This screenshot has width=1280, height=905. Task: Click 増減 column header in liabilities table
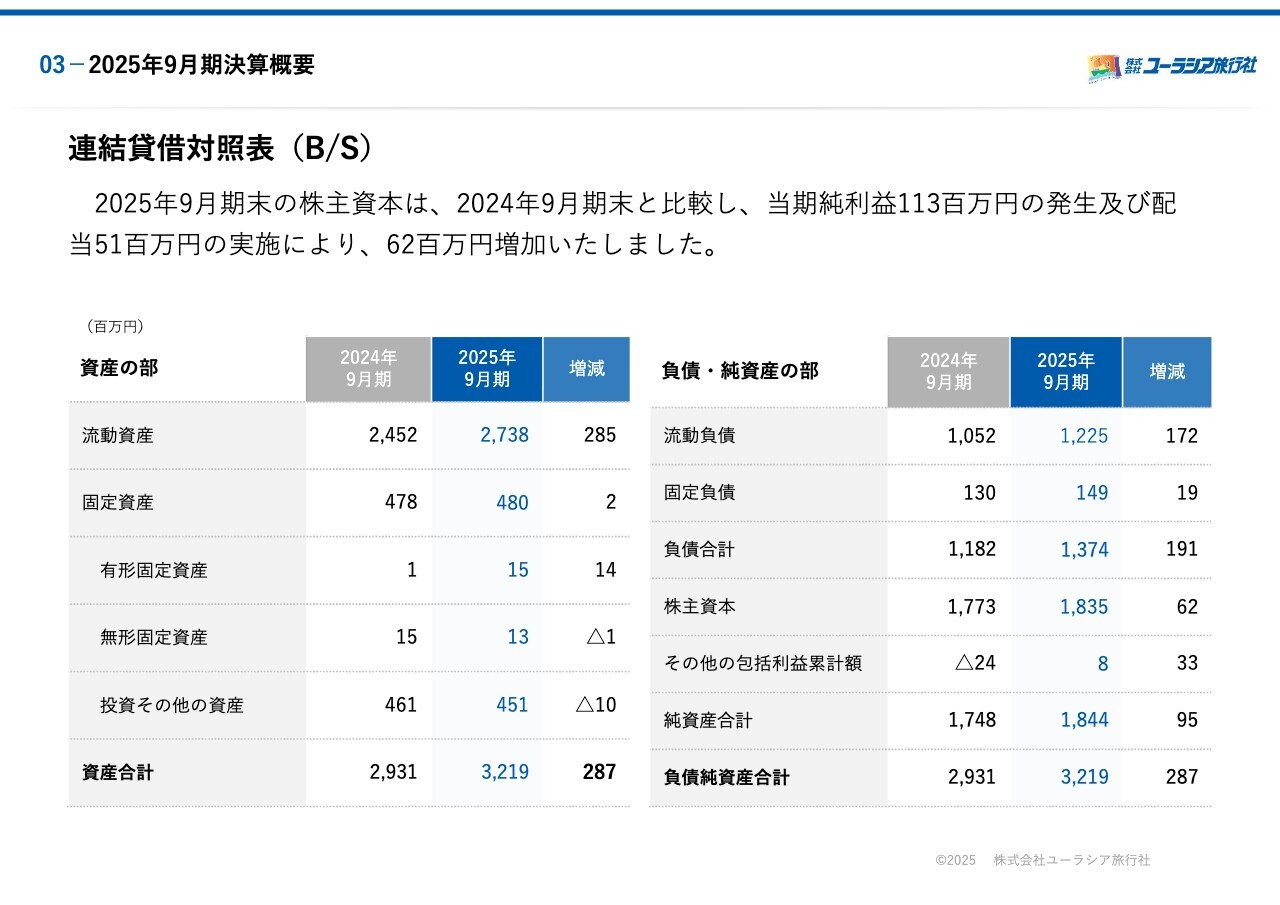coord(1166,371)
